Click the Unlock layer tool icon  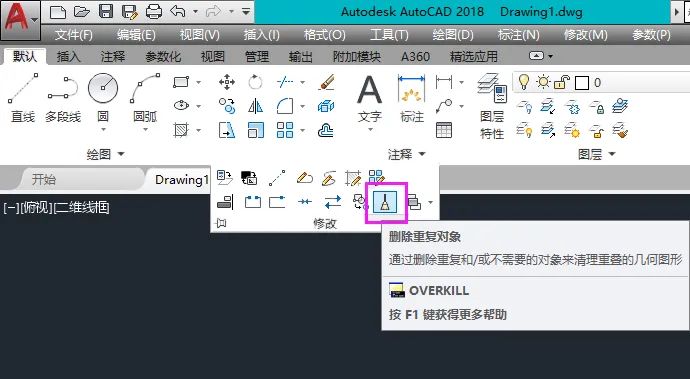(x=597, y=130)
